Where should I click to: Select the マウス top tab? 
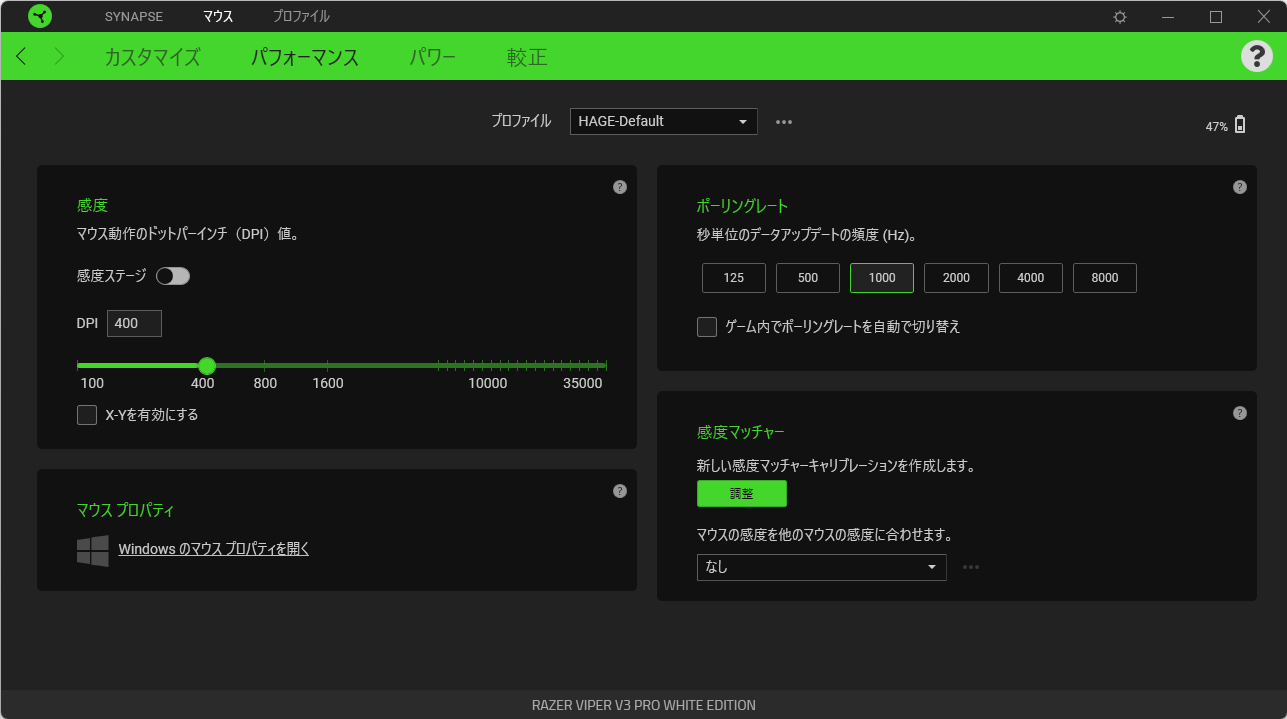[218, 16]
